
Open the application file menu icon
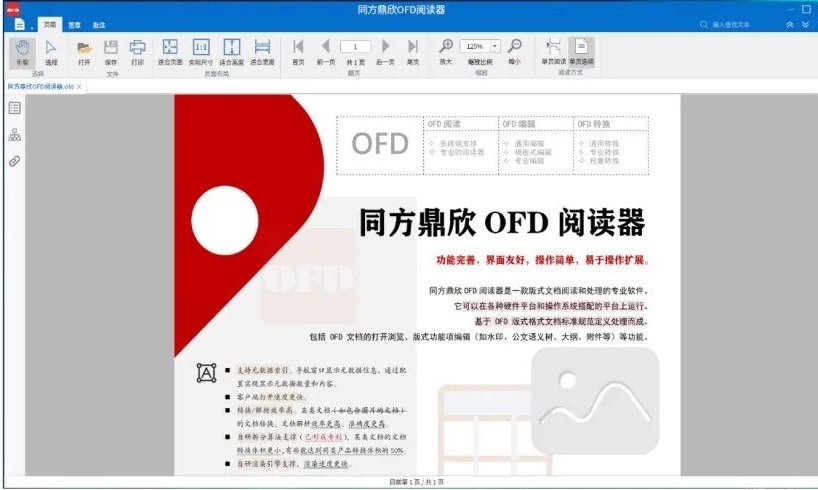pyautogui.click(x=20, y=24)
